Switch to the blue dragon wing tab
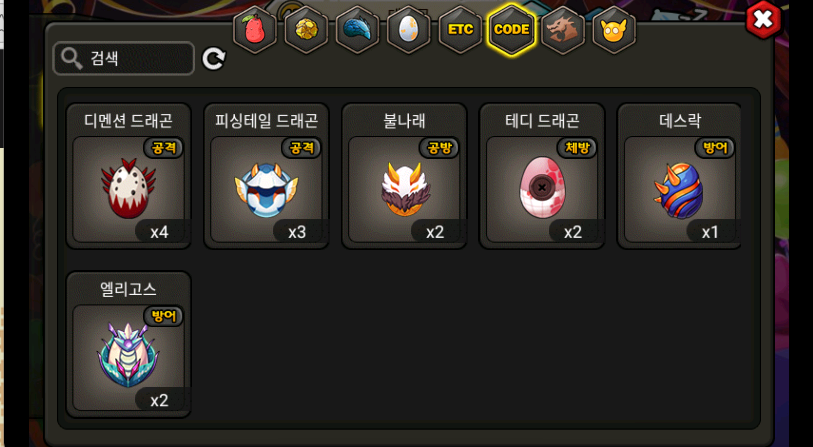The image size is (813, 447). 357,30
